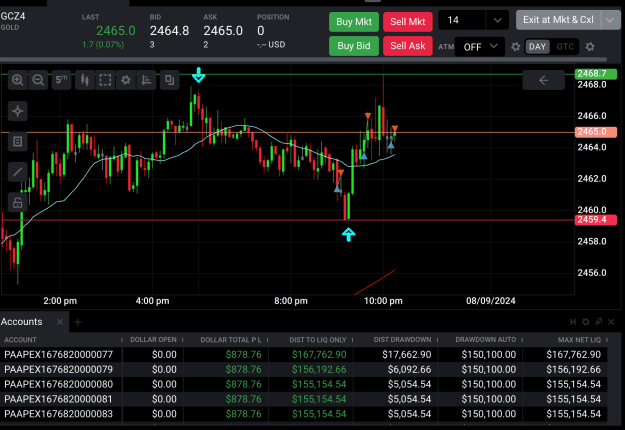Click the Buy Mkt button
Image resolution: width=625 pixels, height=430 pixels.
coord(354,22)
